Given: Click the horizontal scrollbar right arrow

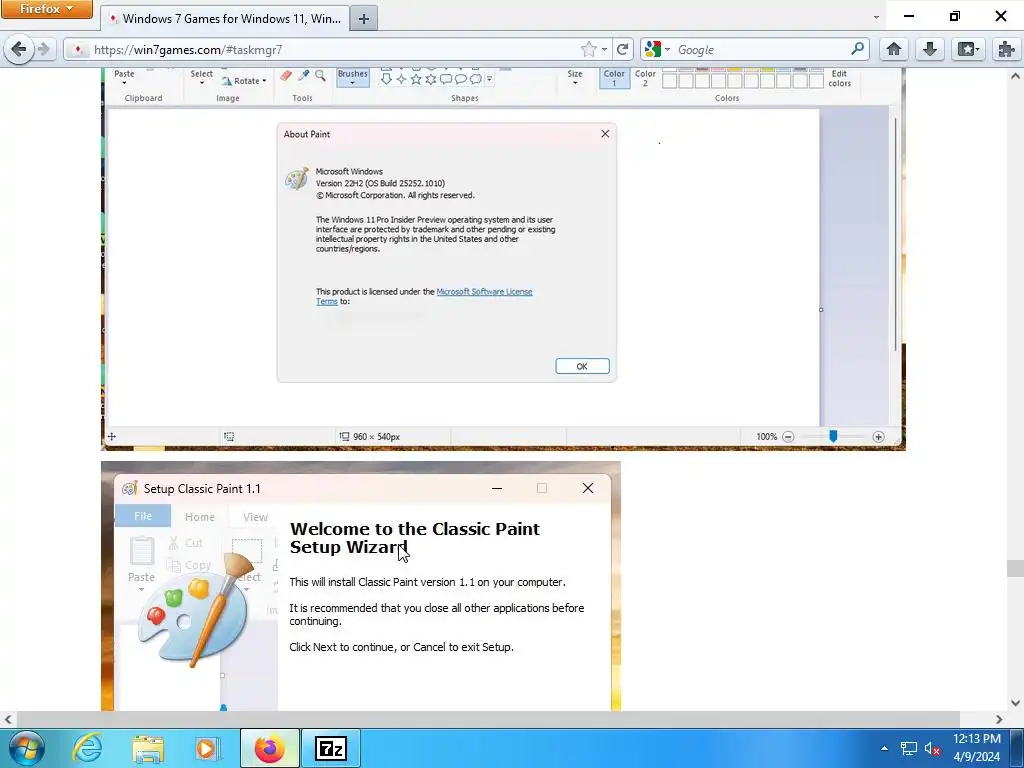Looking at the screenshot, I should tap(999, 719).
